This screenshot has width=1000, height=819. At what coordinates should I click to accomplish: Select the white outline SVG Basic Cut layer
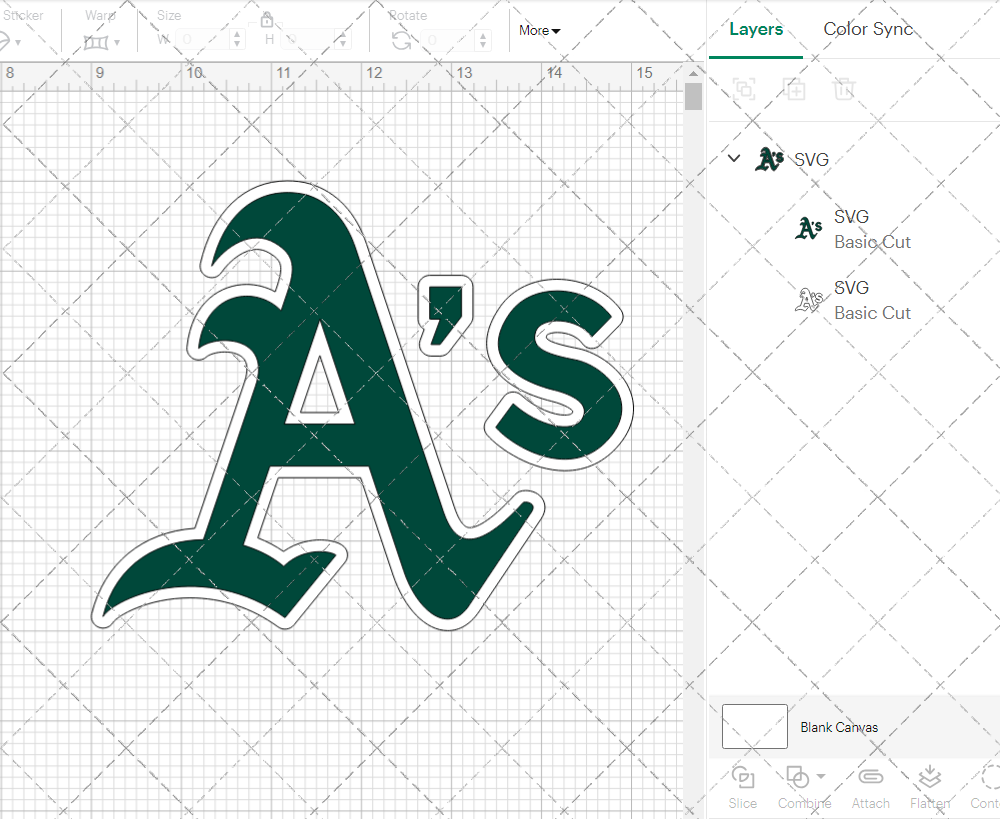[x=855, y=300]
